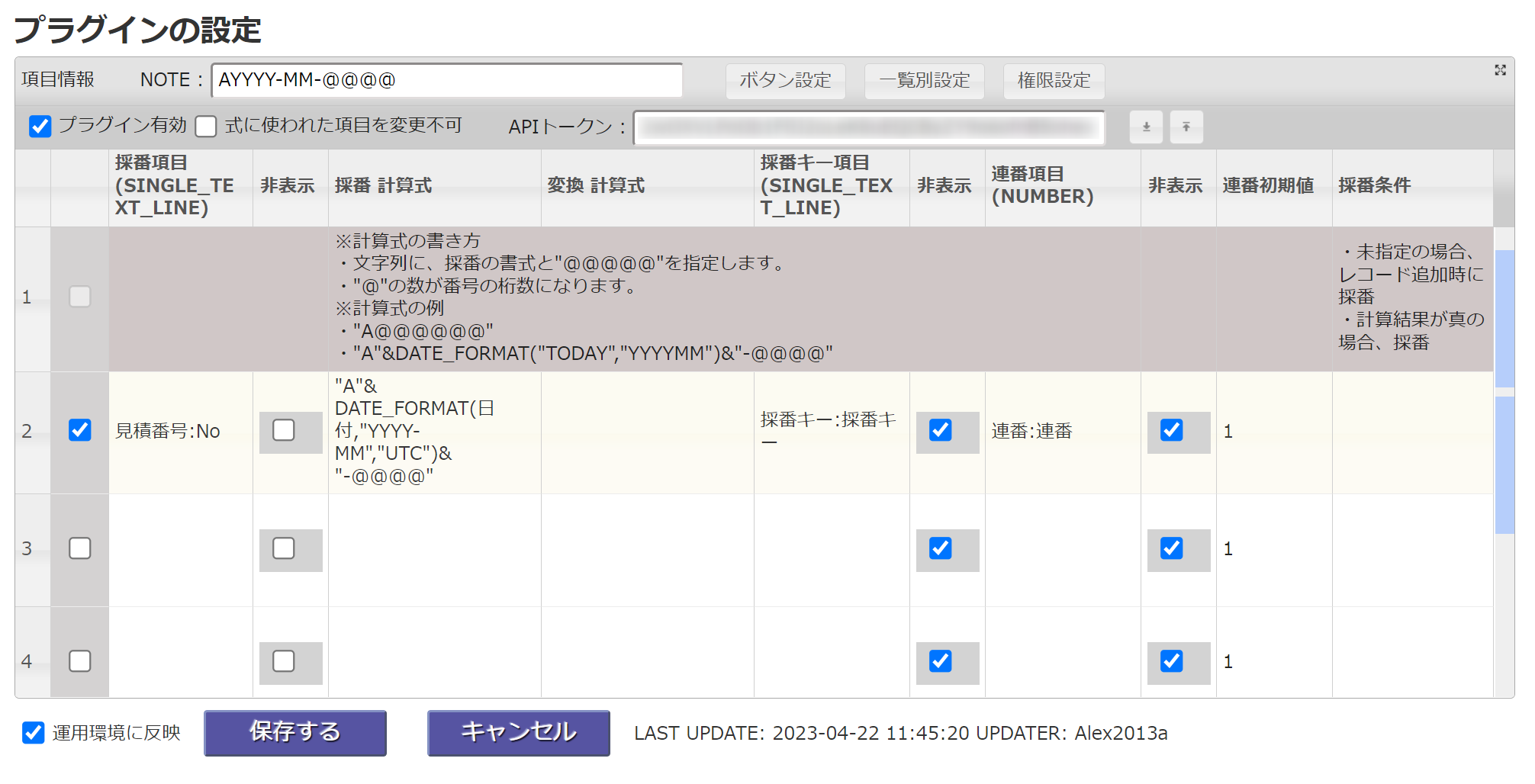Select the 見積番号:No cell
1535x784 pixels.
(181, 432)
